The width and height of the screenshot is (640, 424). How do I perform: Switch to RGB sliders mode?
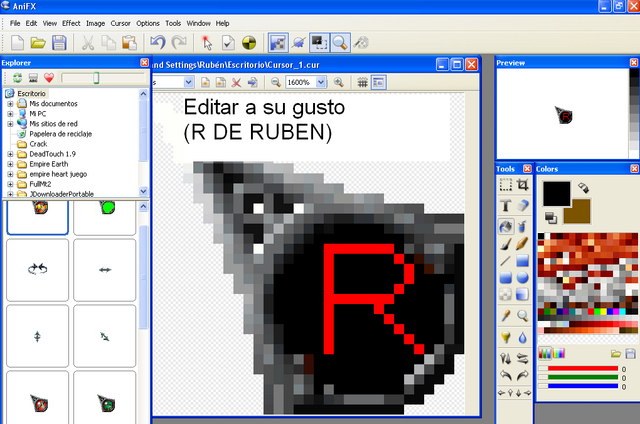click(x=545, y=353)
